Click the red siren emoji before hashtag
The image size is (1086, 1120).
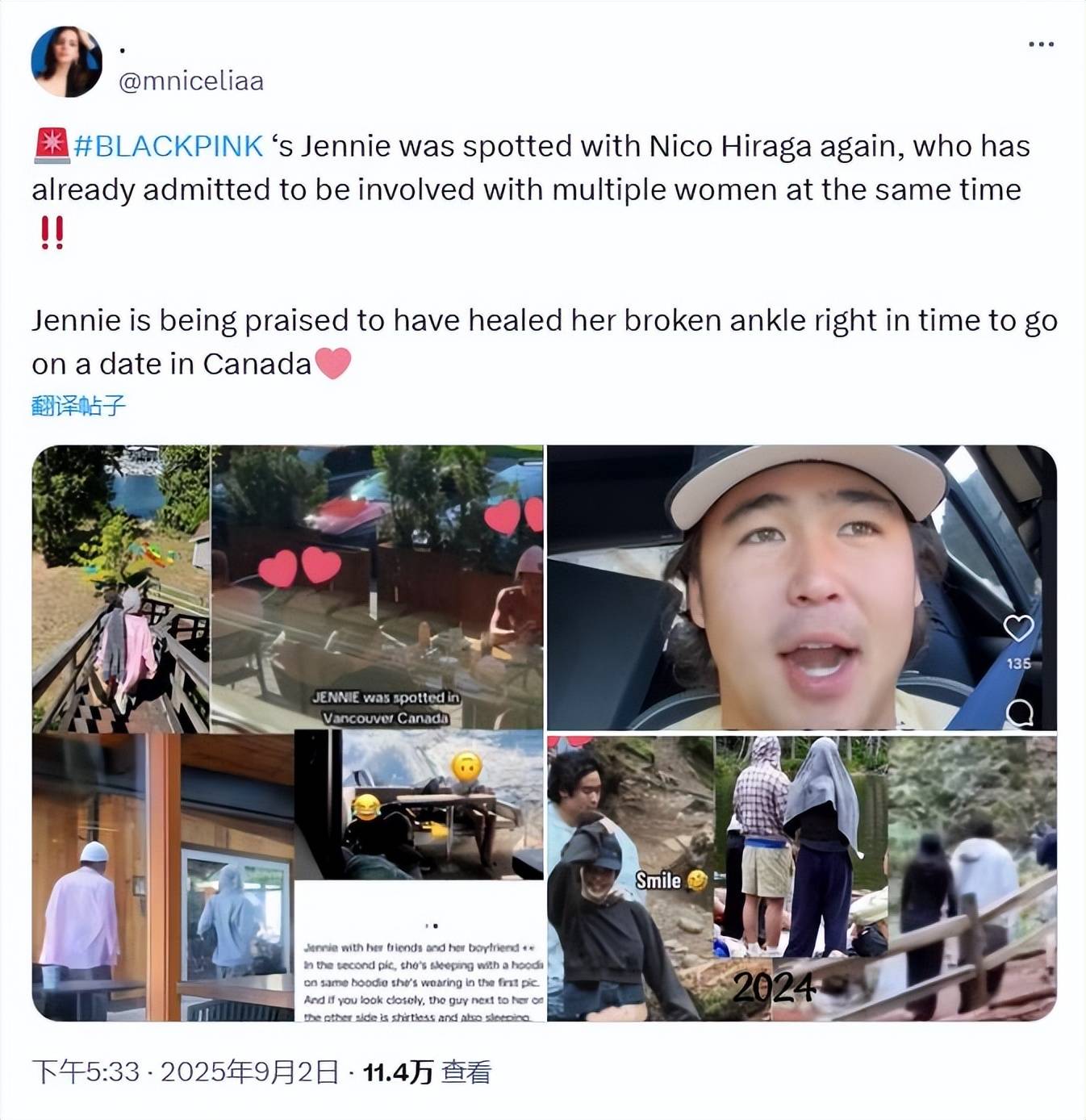click(x=52, y=146)
